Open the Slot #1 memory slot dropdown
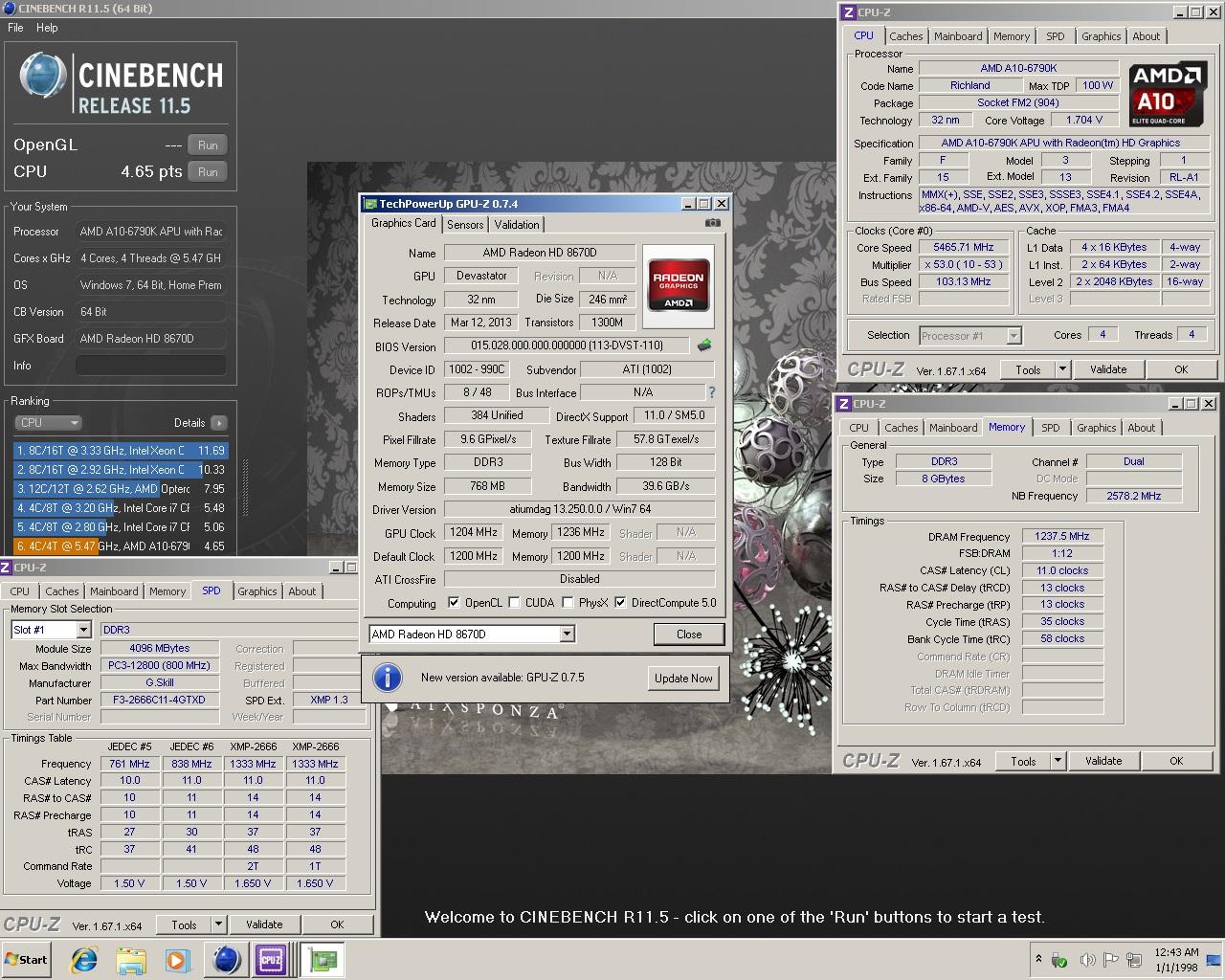 click(x=51, y=630)
